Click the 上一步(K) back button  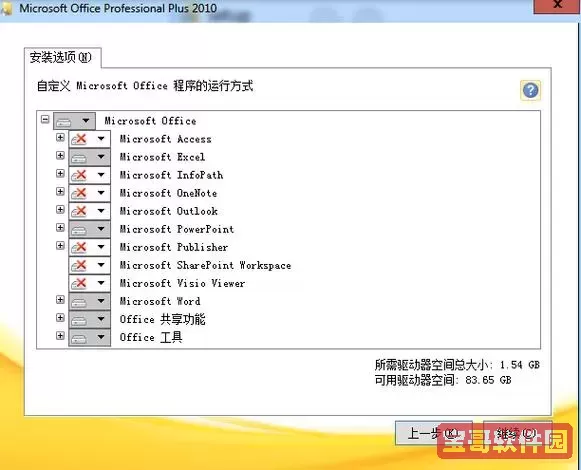[x=433, y=433]
